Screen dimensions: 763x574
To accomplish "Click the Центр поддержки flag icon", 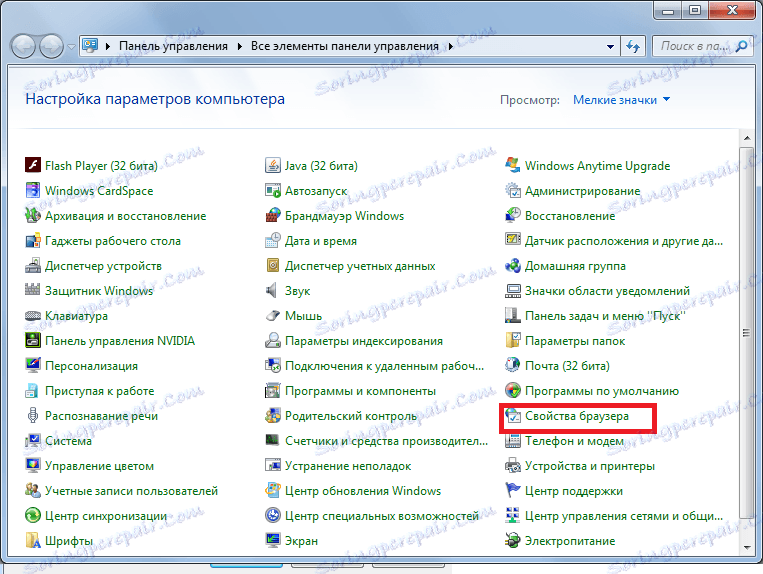I will (512, 490).
